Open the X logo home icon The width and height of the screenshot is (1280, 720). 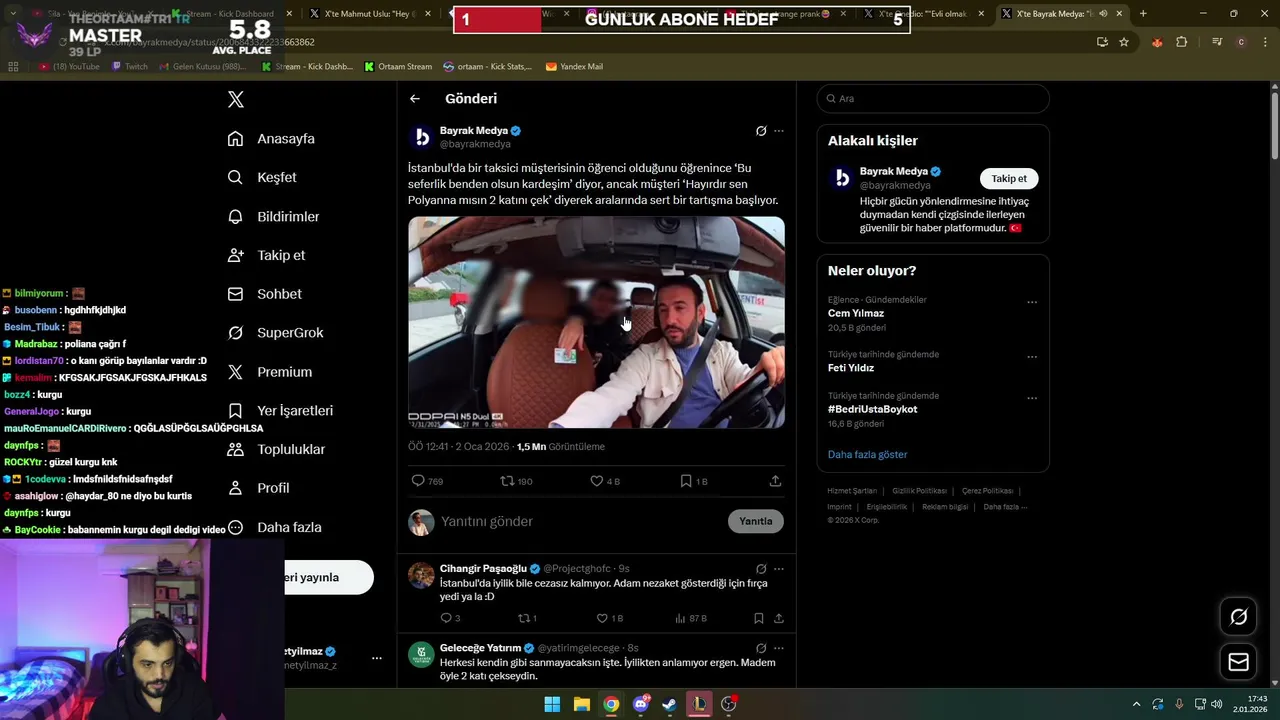coord(236,99)
